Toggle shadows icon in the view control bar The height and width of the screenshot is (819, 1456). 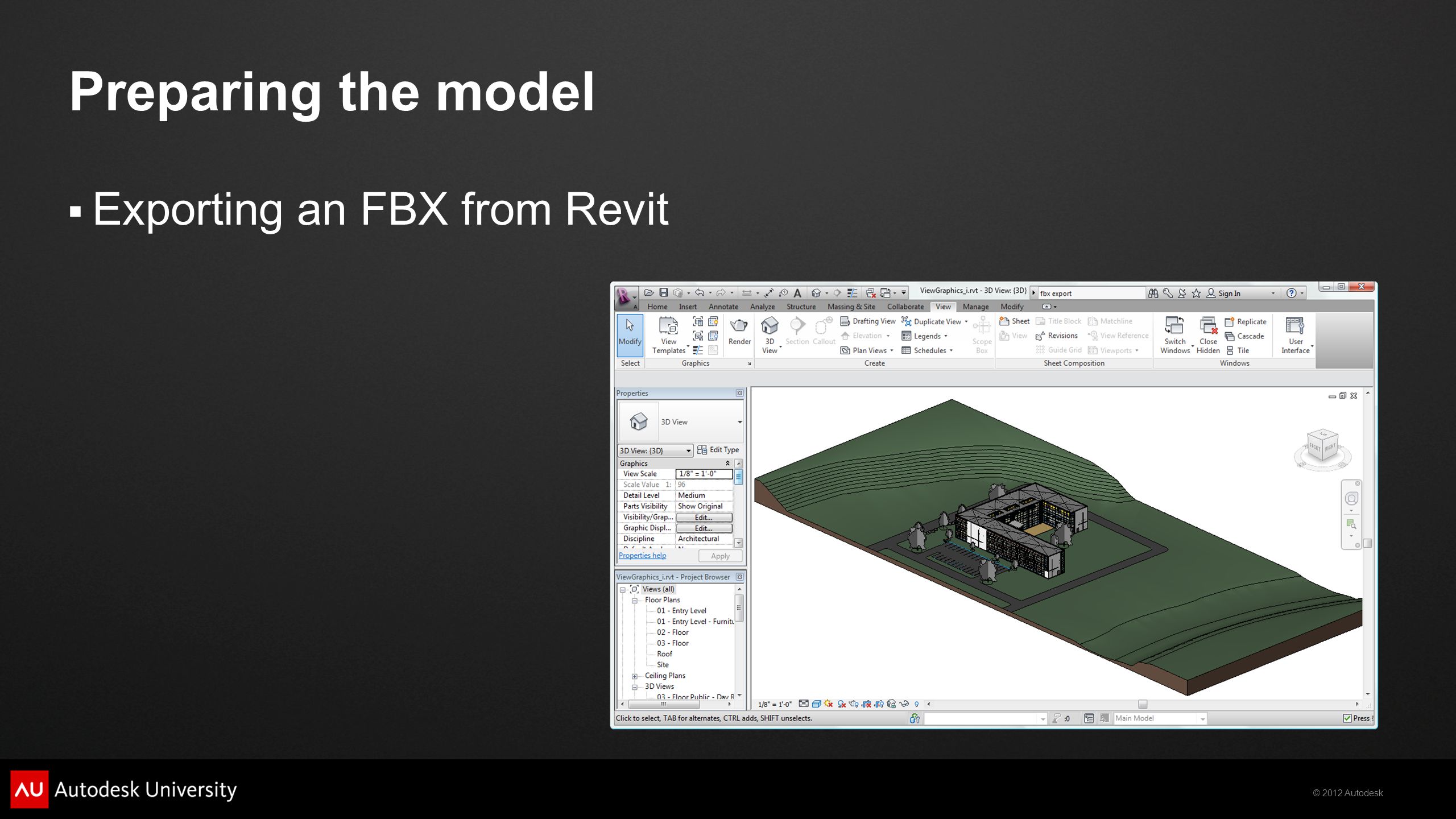pos(841,704)
